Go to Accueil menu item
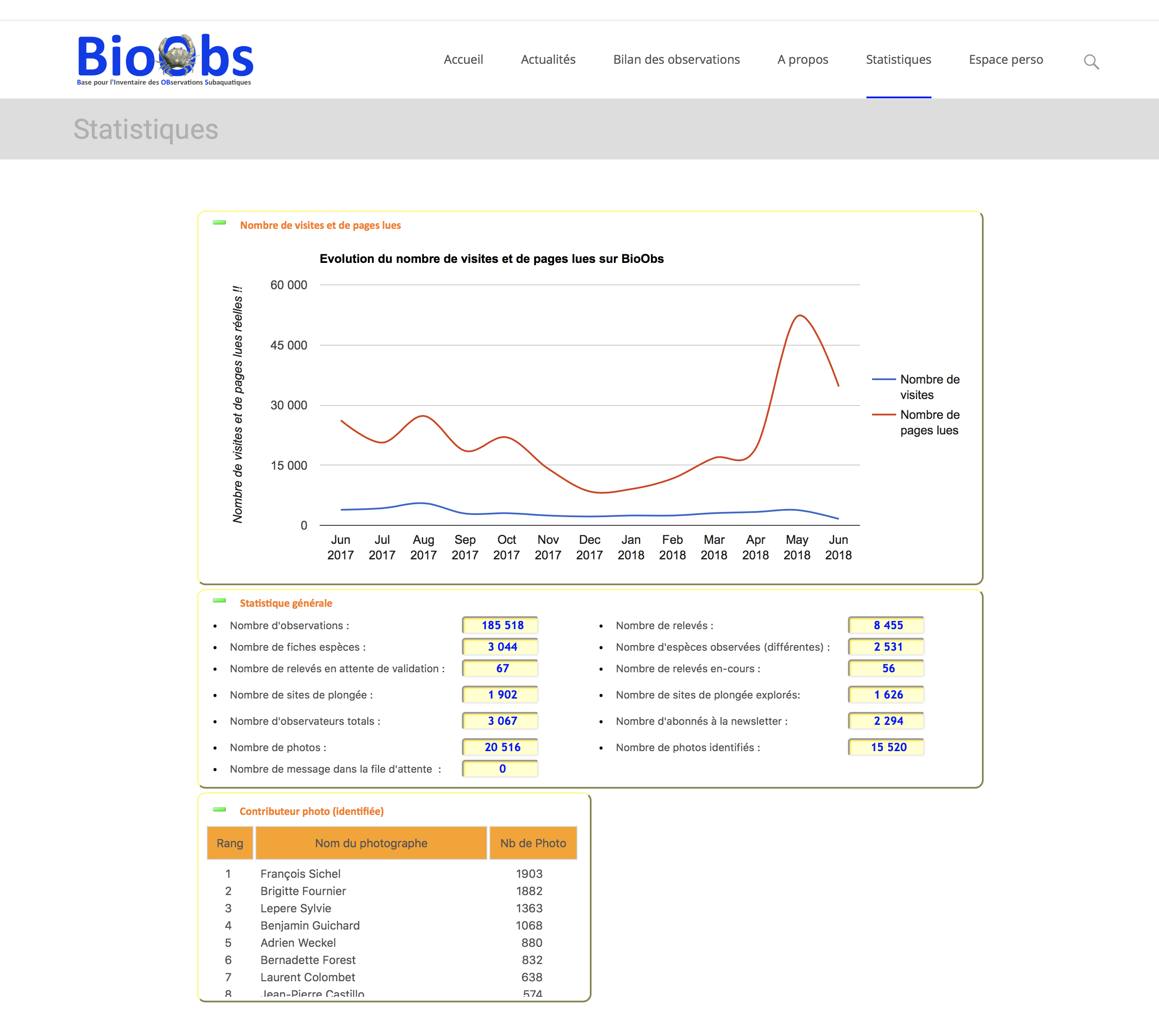Viewport: 1159px width, 1036px height. [x=463, y=60]
